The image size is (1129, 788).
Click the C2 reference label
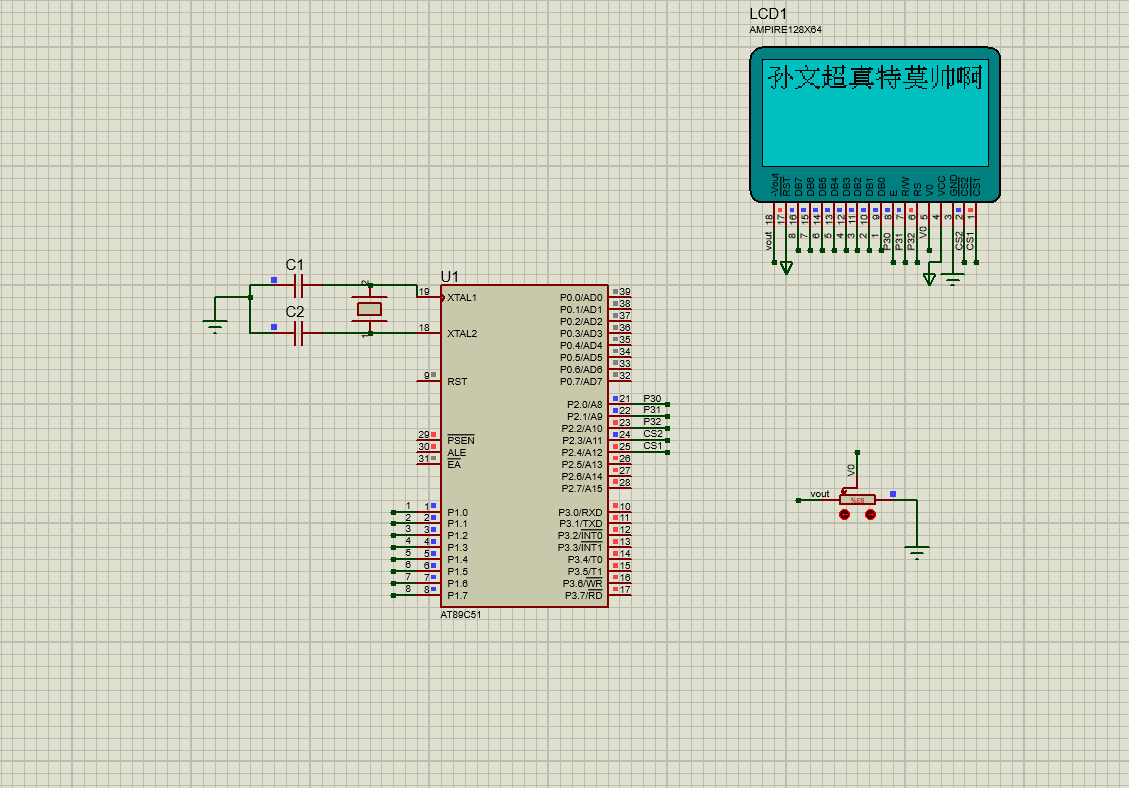[x=294, y=311]
